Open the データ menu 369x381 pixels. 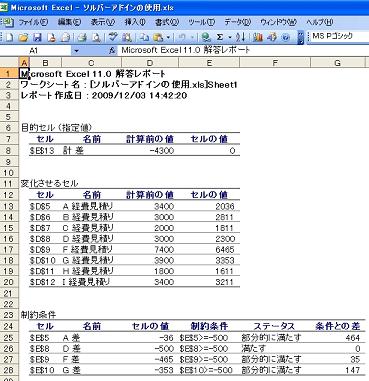pyautogui.click(x=237, y=22)
